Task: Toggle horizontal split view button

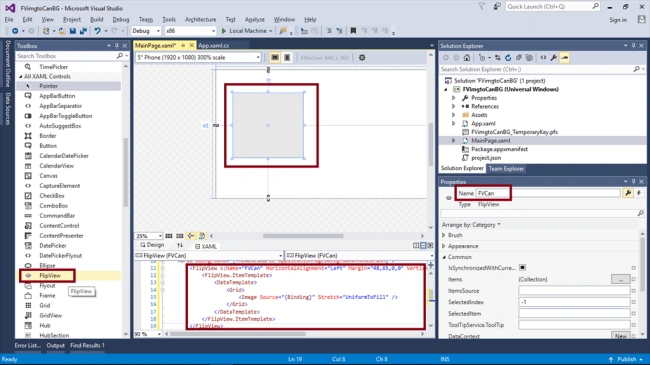Action: [x=423, y=246]
